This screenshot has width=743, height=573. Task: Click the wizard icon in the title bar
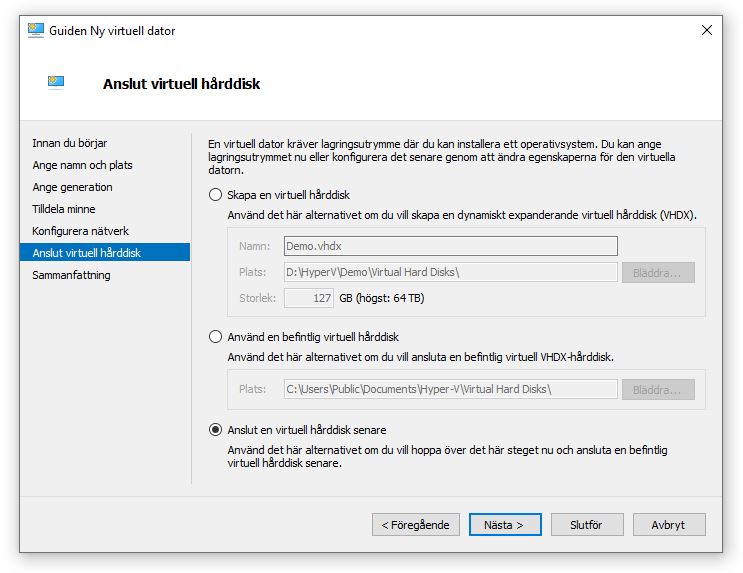36,30
